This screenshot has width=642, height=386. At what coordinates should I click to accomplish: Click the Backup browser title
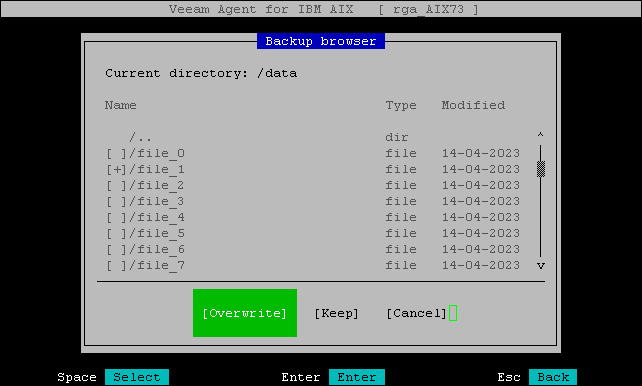click(x=321, y=41)
